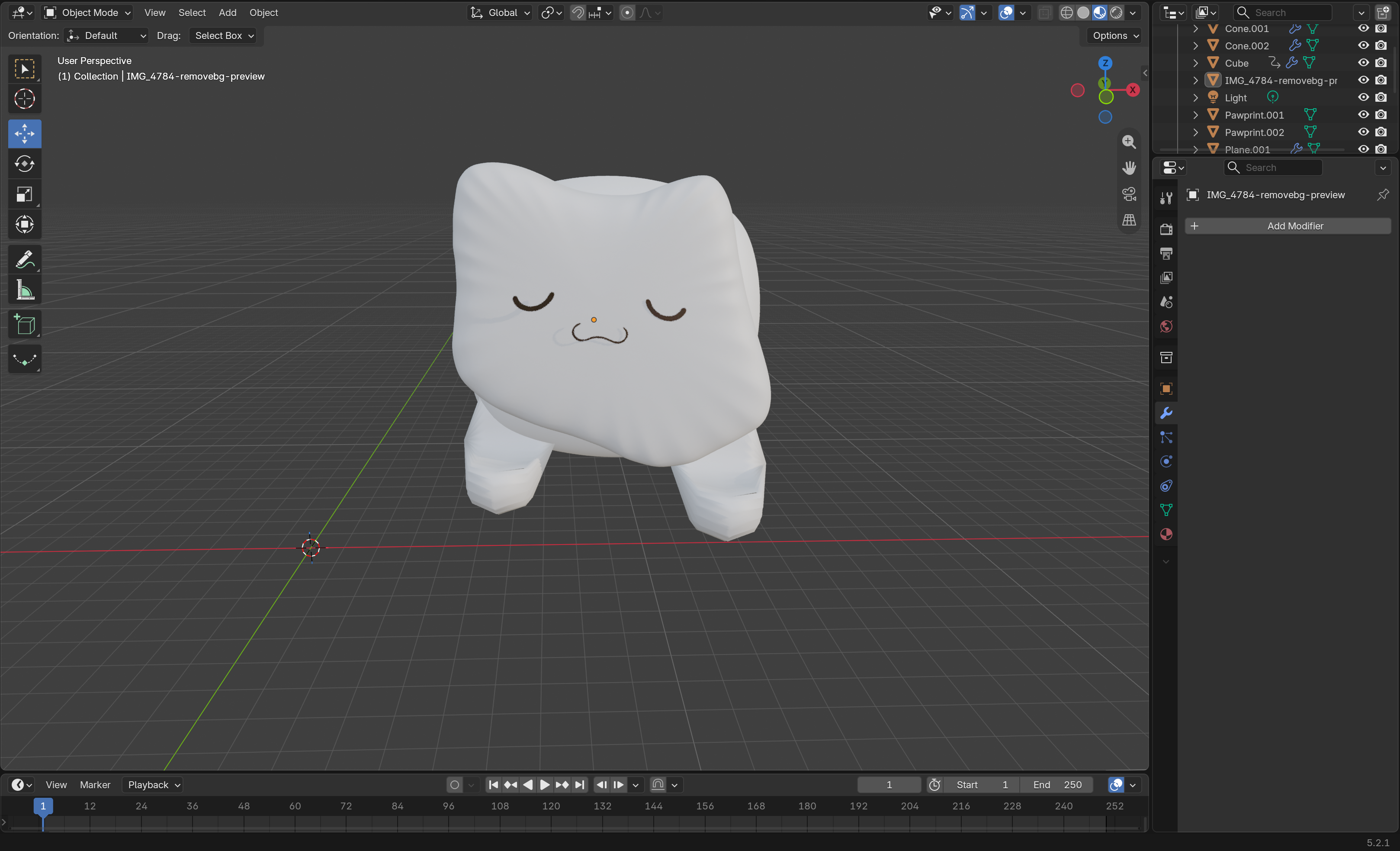The image size is (1400, 851).
Task: Jump to the last frame
Action: coord(579,785)
